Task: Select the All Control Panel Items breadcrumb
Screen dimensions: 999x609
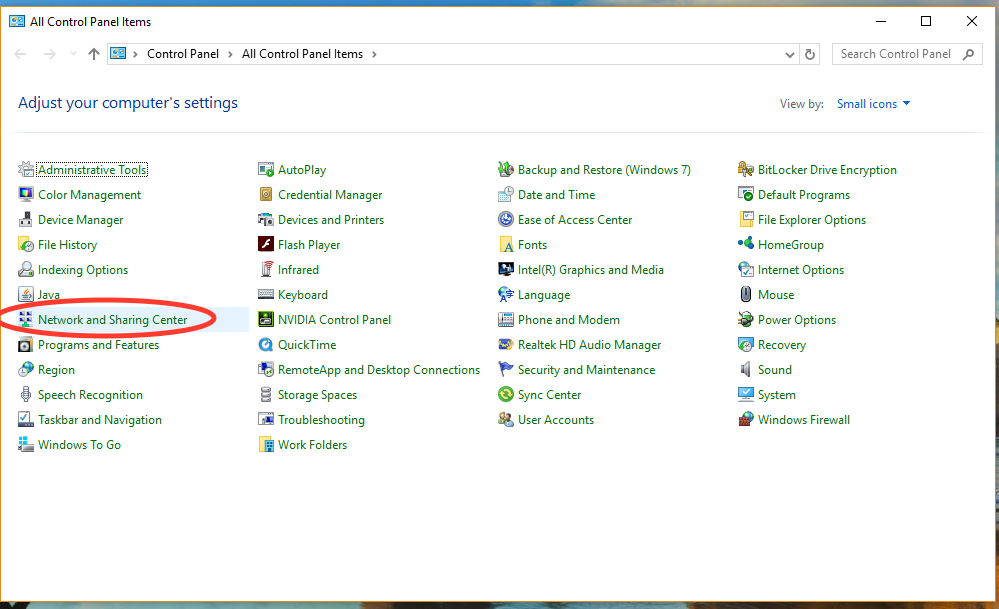Action: (x=303, y=54)
